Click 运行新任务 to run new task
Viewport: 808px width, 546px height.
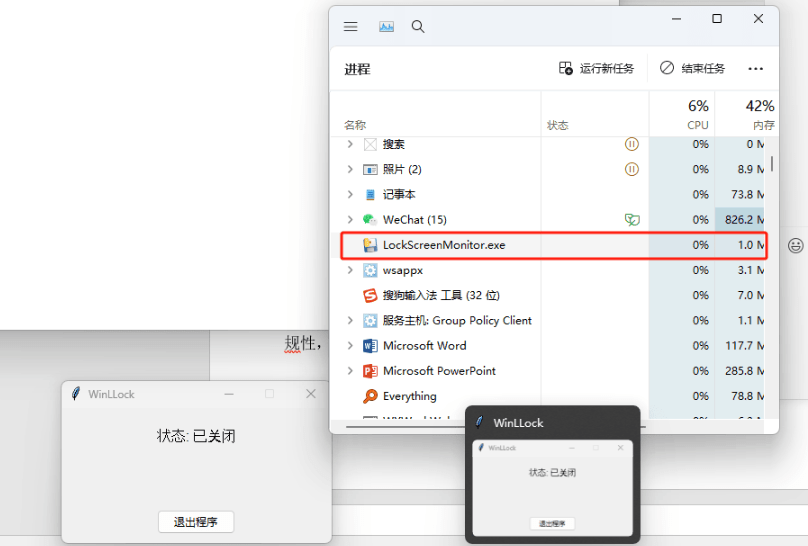click(x=596, y=69)
